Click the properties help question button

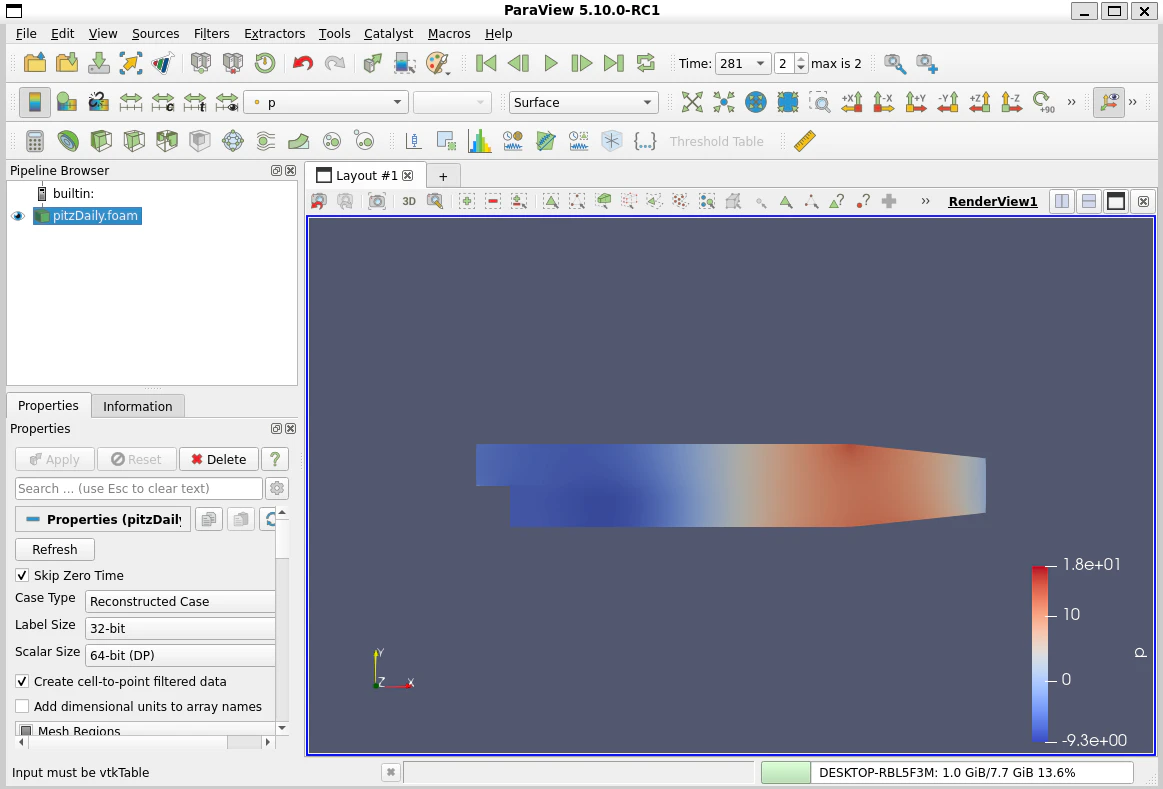[275, 459]
